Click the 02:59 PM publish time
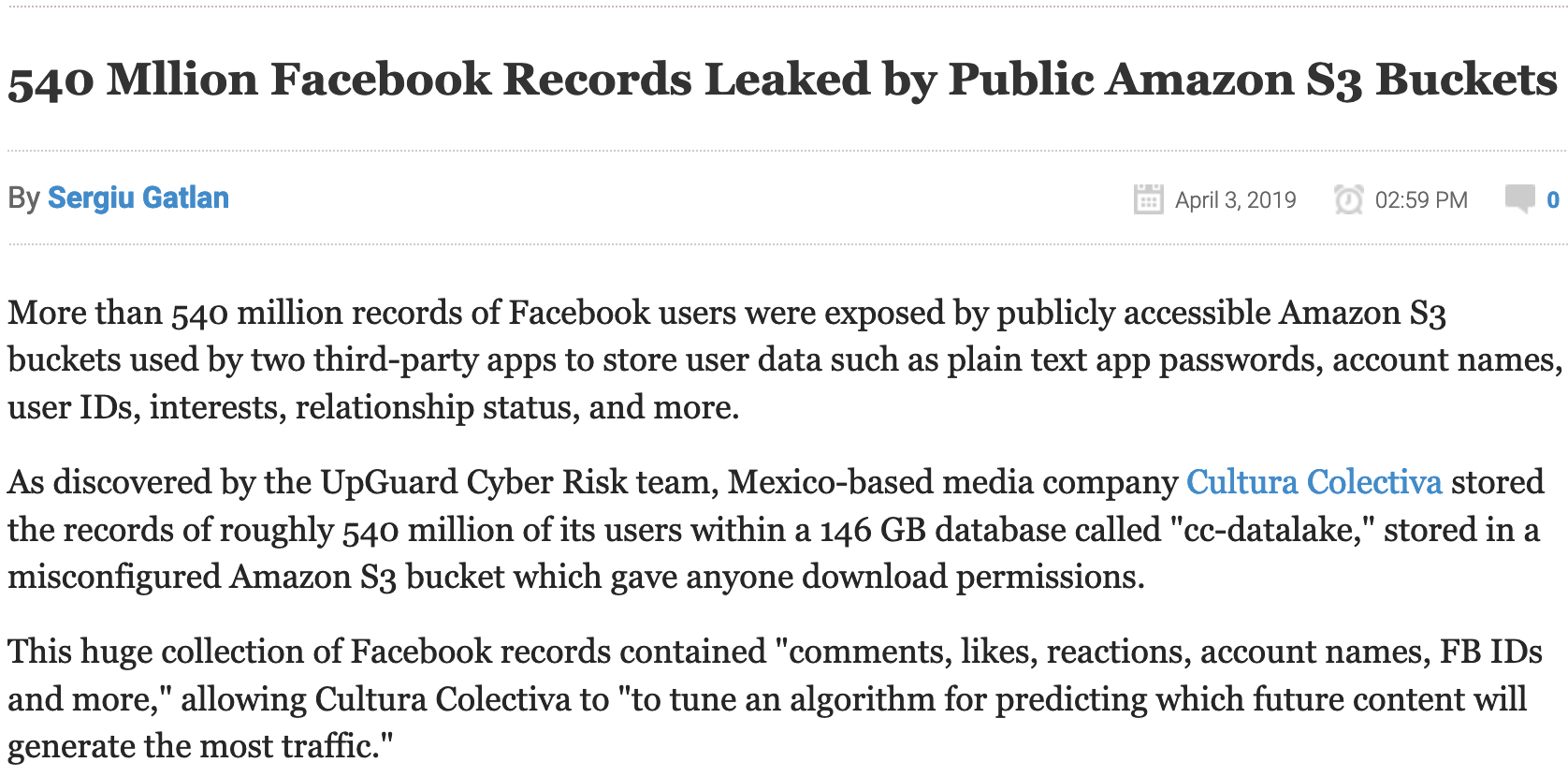 1420,200
